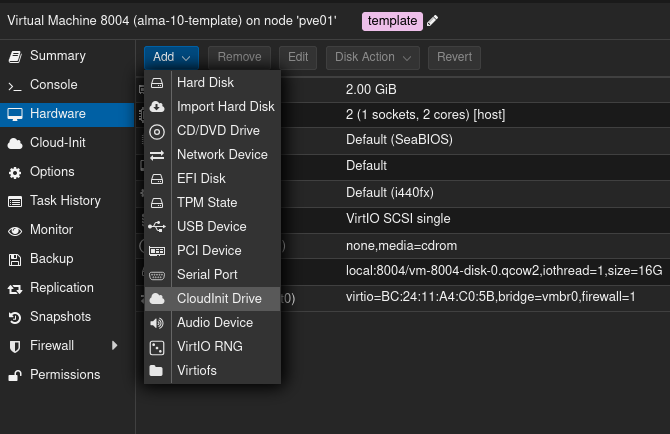The image size is (670, 434).
Task: Click the Network Device arrows icon
Action: pyautogui.click(x=157, y=155)
